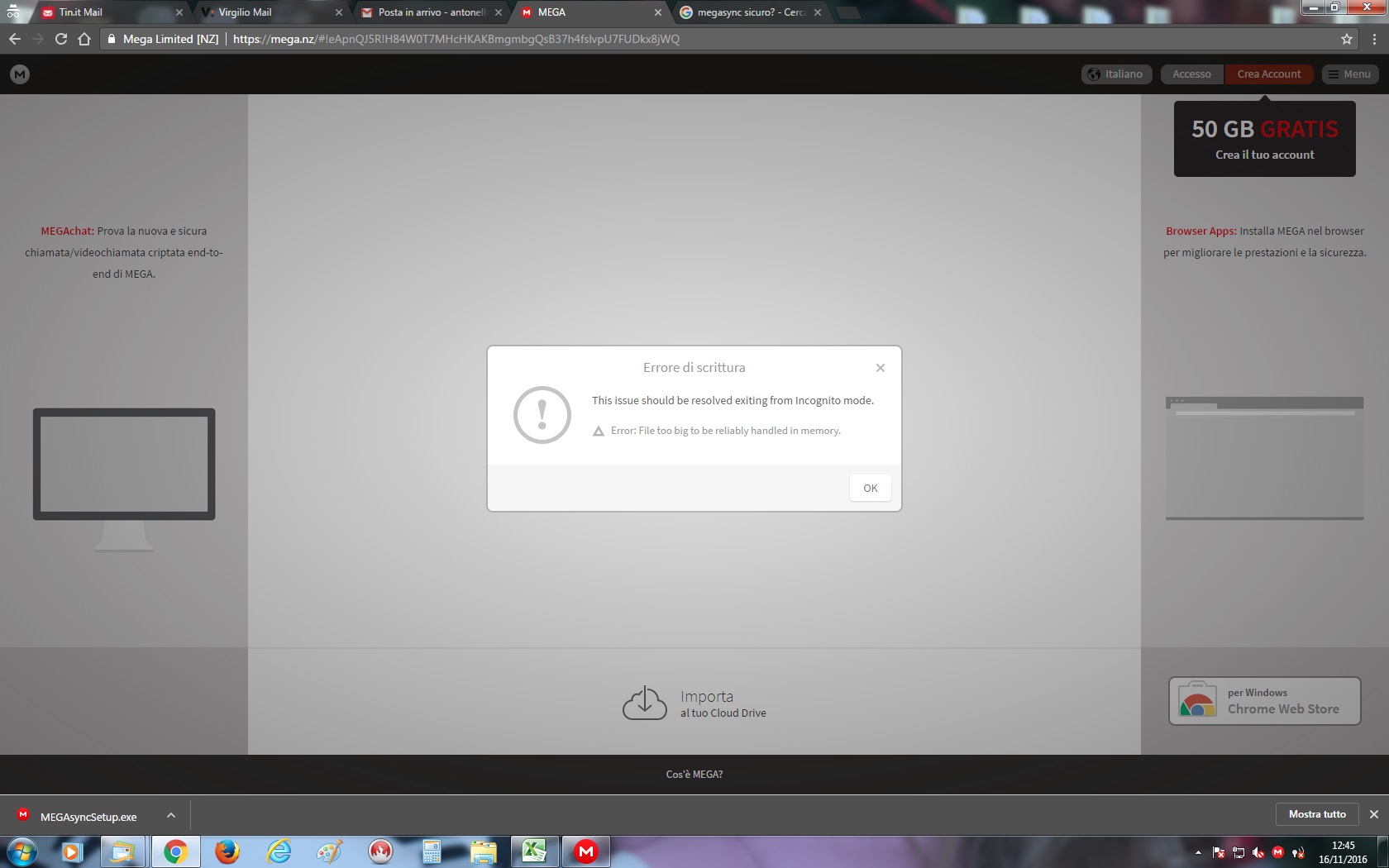This screenshot has height=868, width=1389.
Task: Open the Italiano language selector
Action: (1116, 74)
